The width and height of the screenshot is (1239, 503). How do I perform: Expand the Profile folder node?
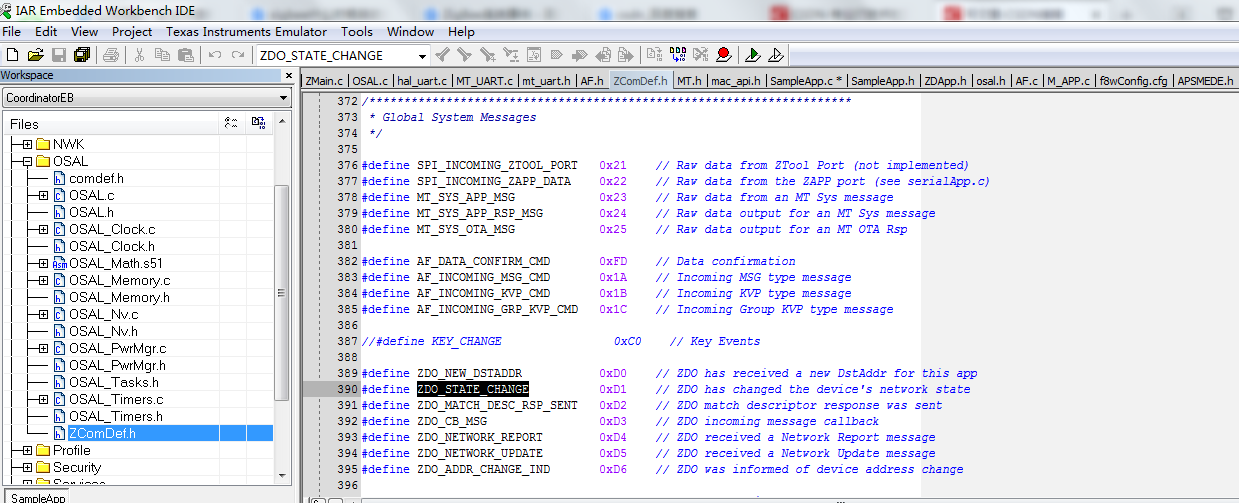click(x=27, y=450)
